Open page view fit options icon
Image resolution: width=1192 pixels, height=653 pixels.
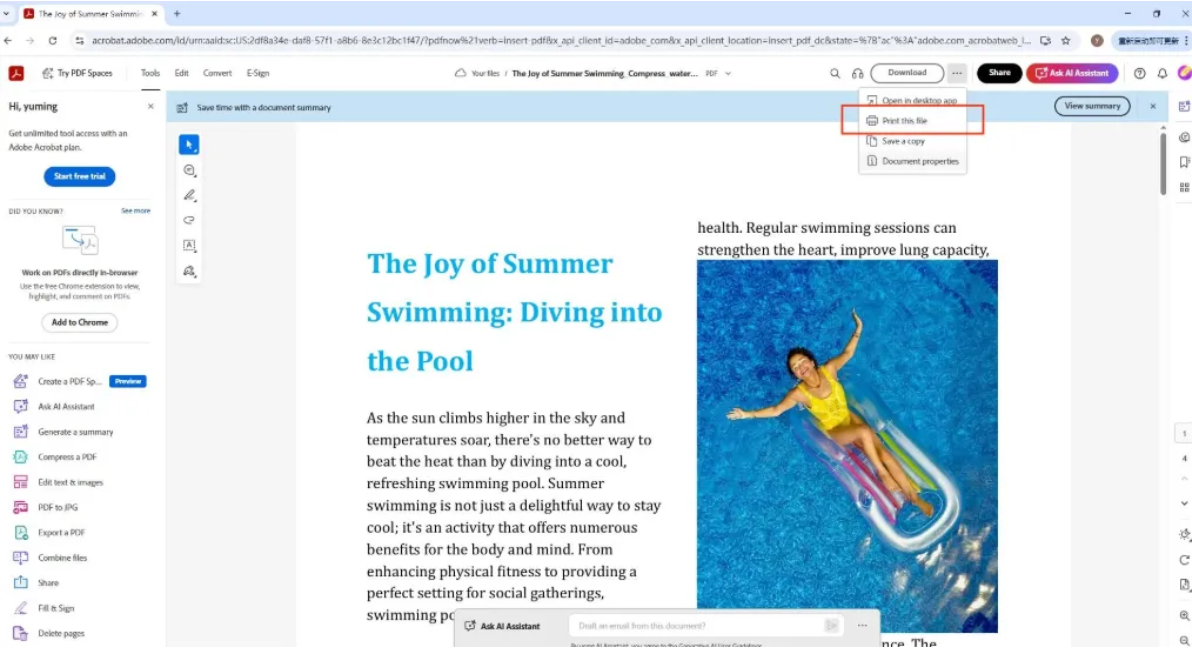click(x=1184, y=585)
